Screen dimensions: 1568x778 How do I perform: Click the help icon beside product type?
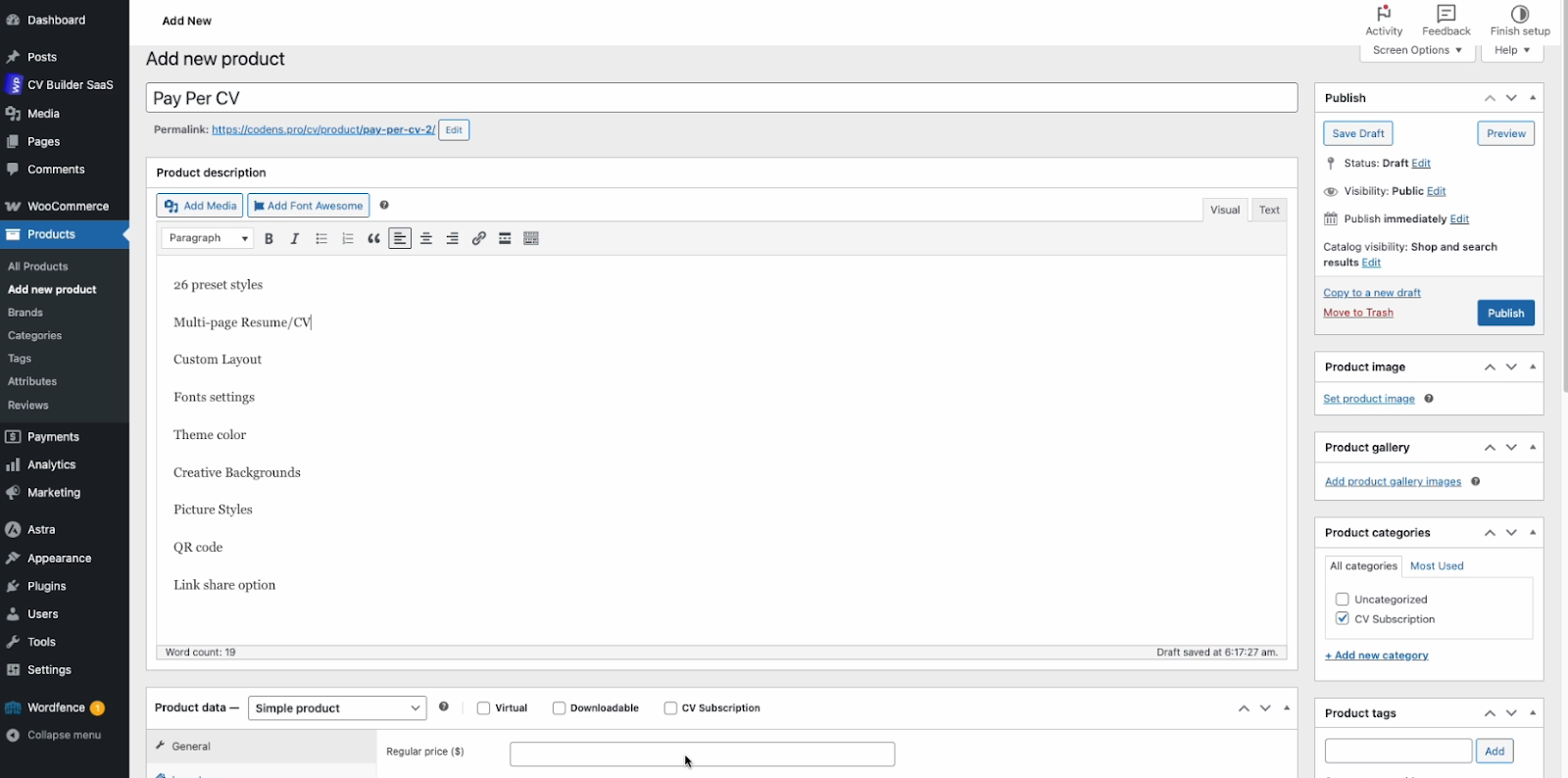point(444,706)
